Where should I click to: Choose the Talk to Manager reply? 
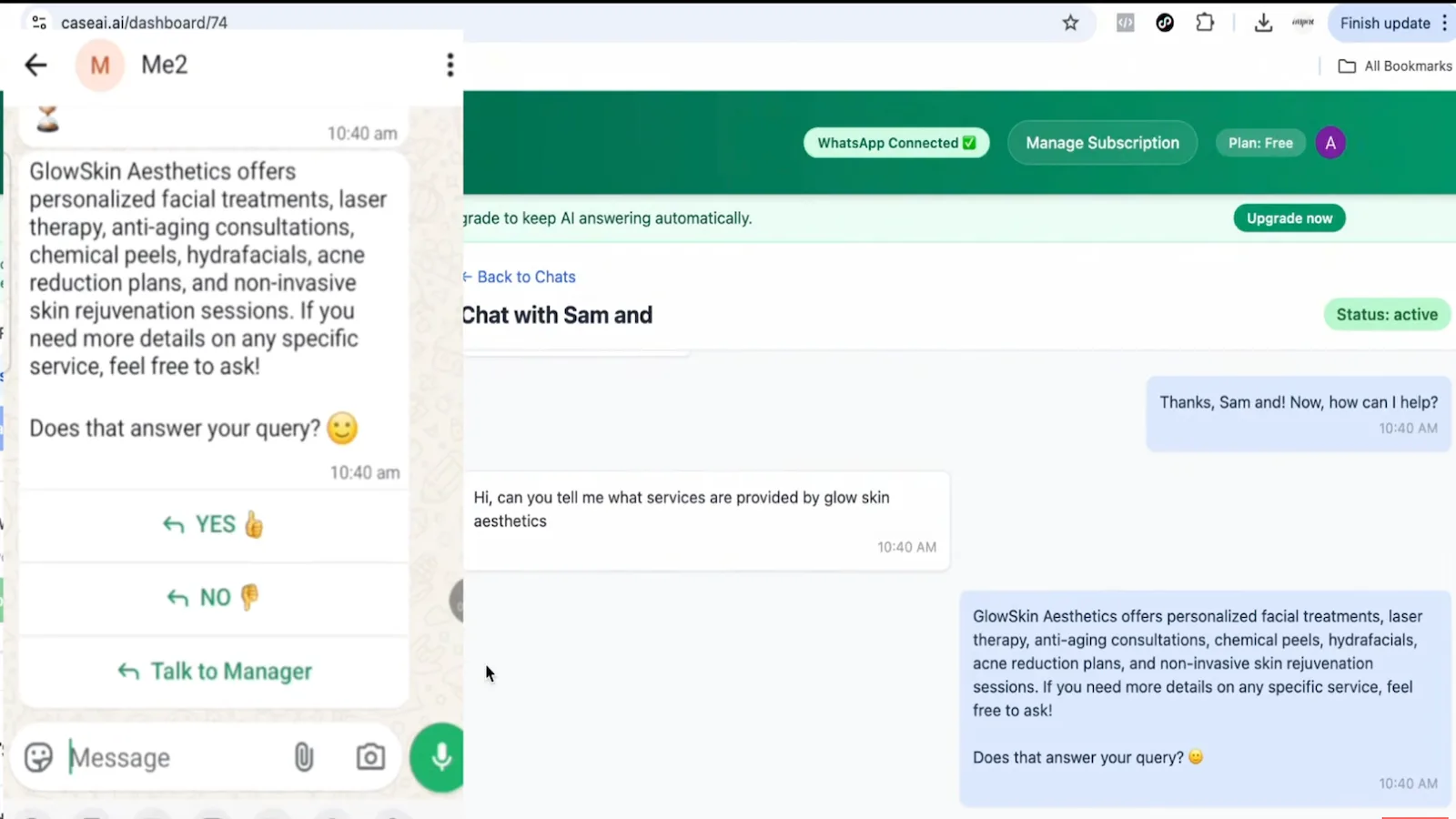pyautogui.click(x=214, y=672)
